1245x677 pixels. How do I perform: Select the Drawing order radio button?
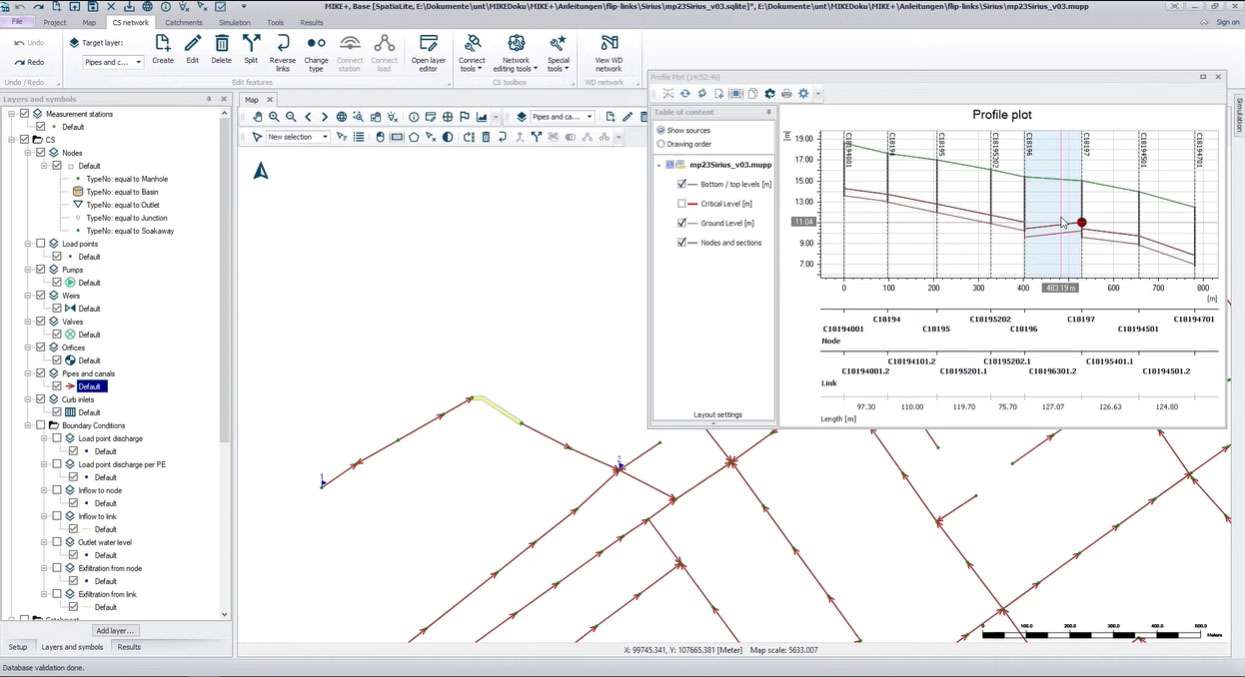pyautogui.click(x=661, y=144)
